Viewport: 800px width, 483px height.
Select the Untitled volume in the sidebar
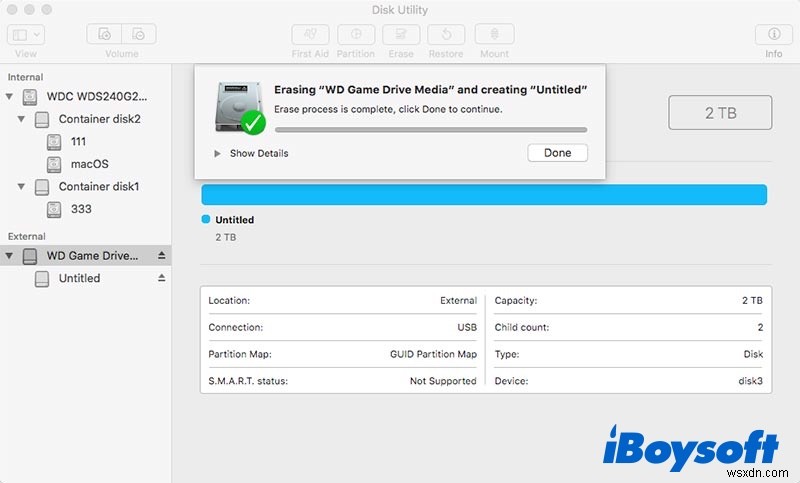pos(86,278)
